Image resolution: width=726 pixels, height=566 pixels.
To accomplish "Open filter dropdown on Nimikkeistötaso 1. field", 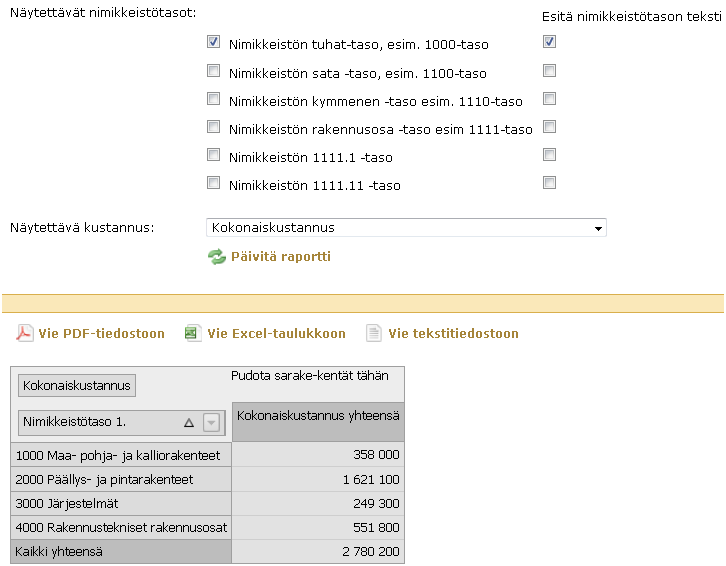I will point(211,422).
